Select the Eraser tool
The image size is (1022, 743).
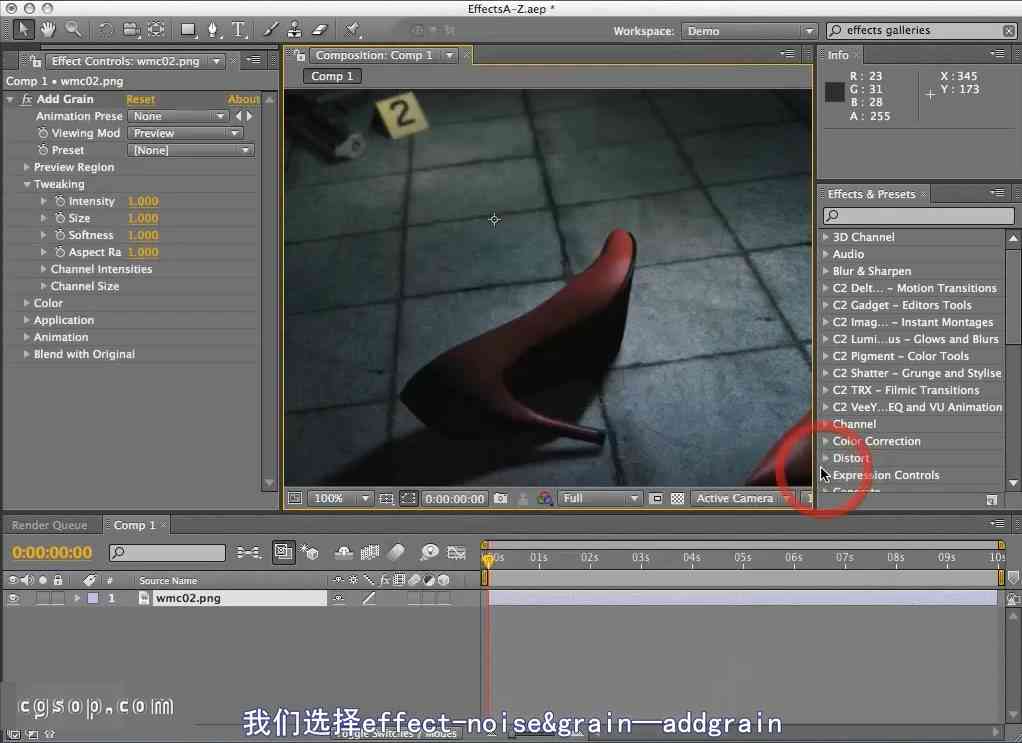point(320,30)
